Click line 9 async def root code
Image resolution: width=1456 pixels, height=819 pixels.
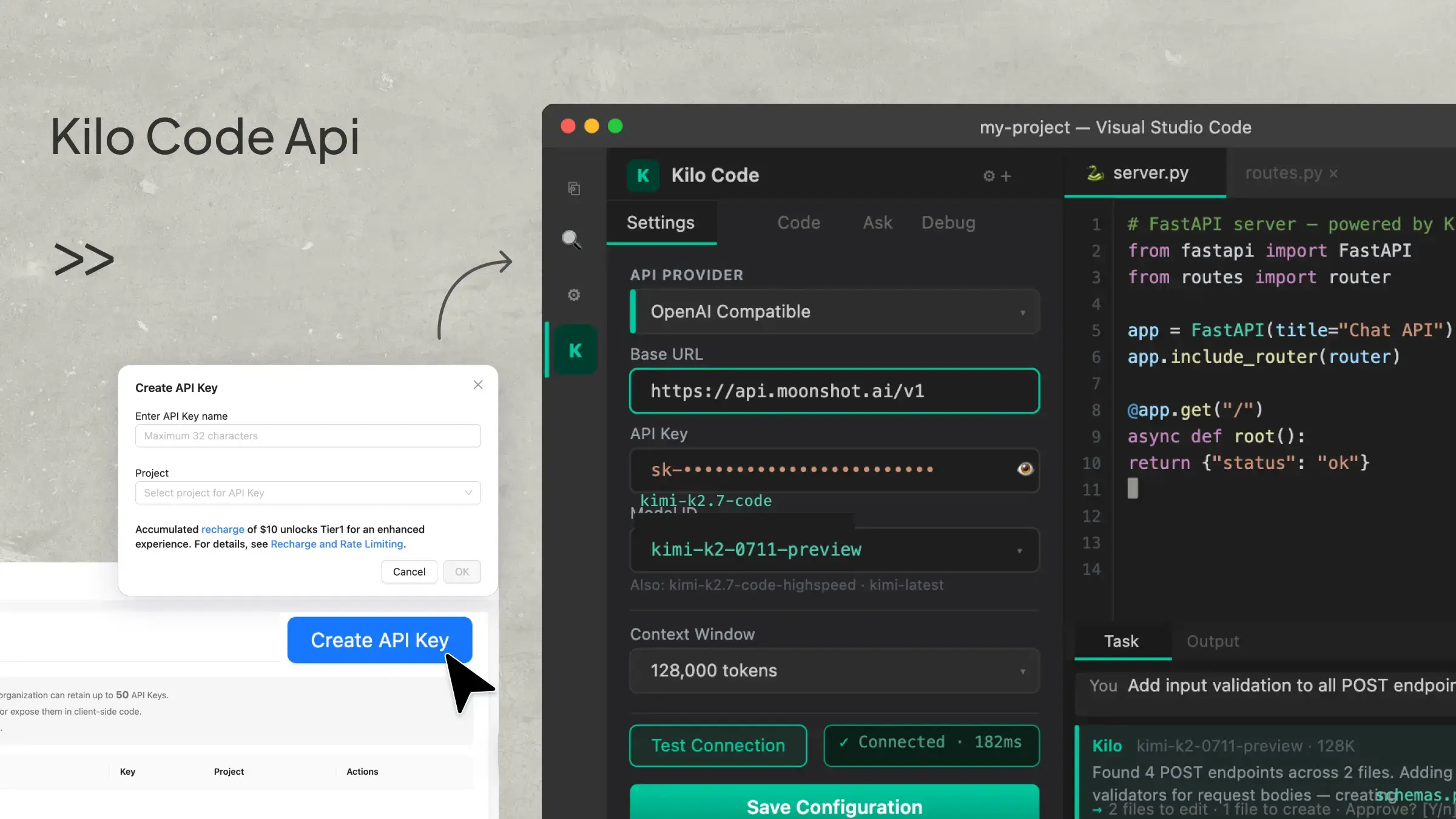coord(1216,436)
